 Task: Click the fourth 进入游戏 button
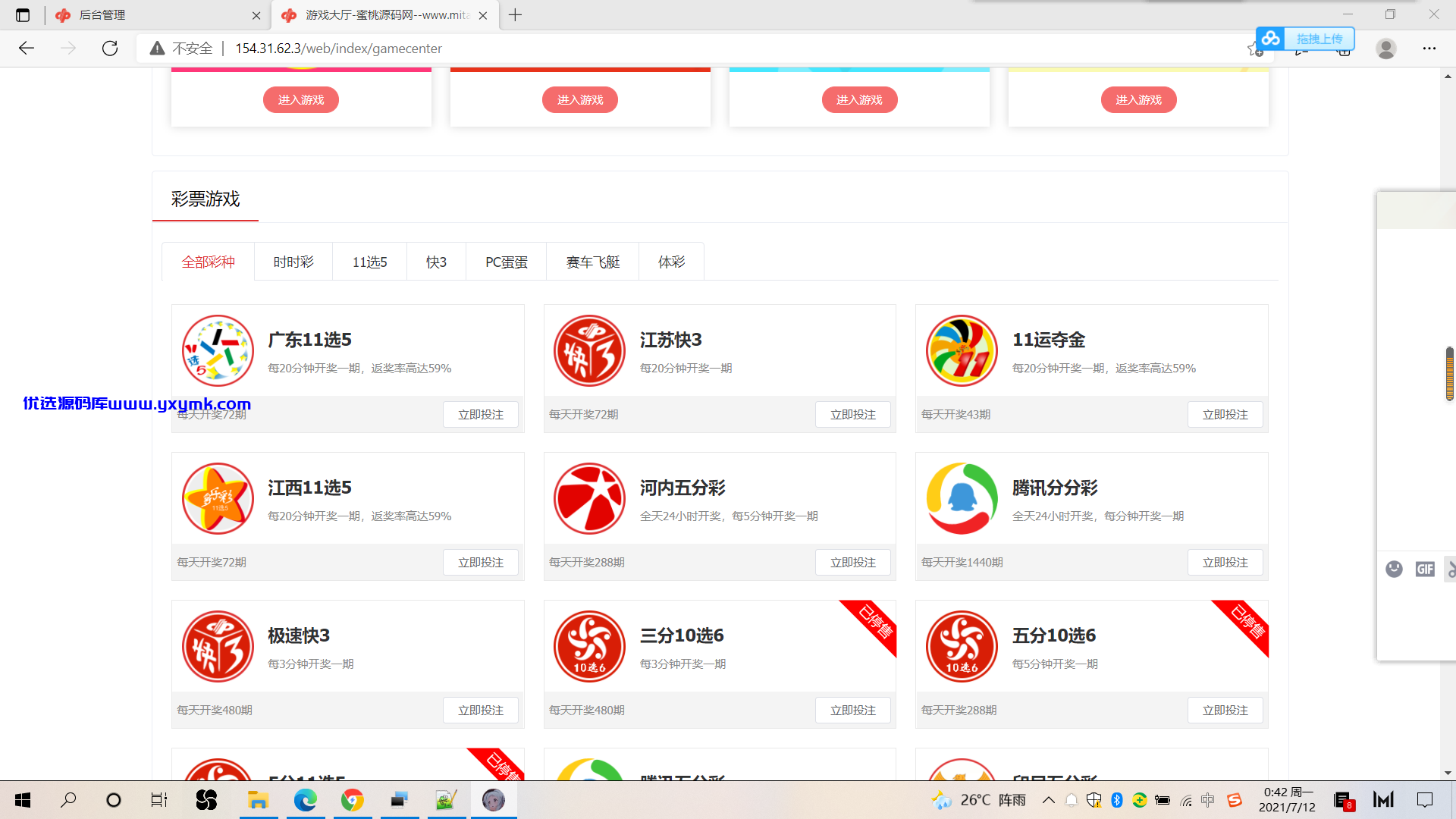click(x=1139, y=100)
